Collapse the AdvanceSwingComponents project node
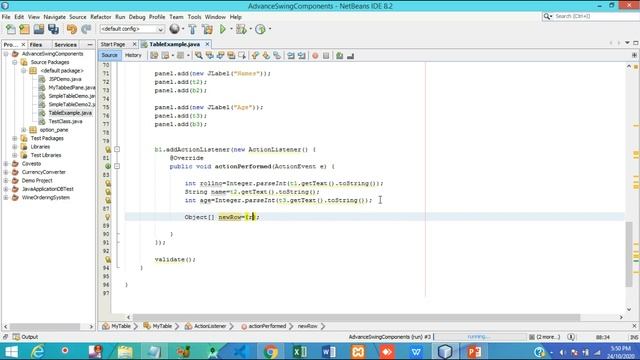Image resolution: width=640 pixels, height=360 pixels. click(x=6, y=54)
